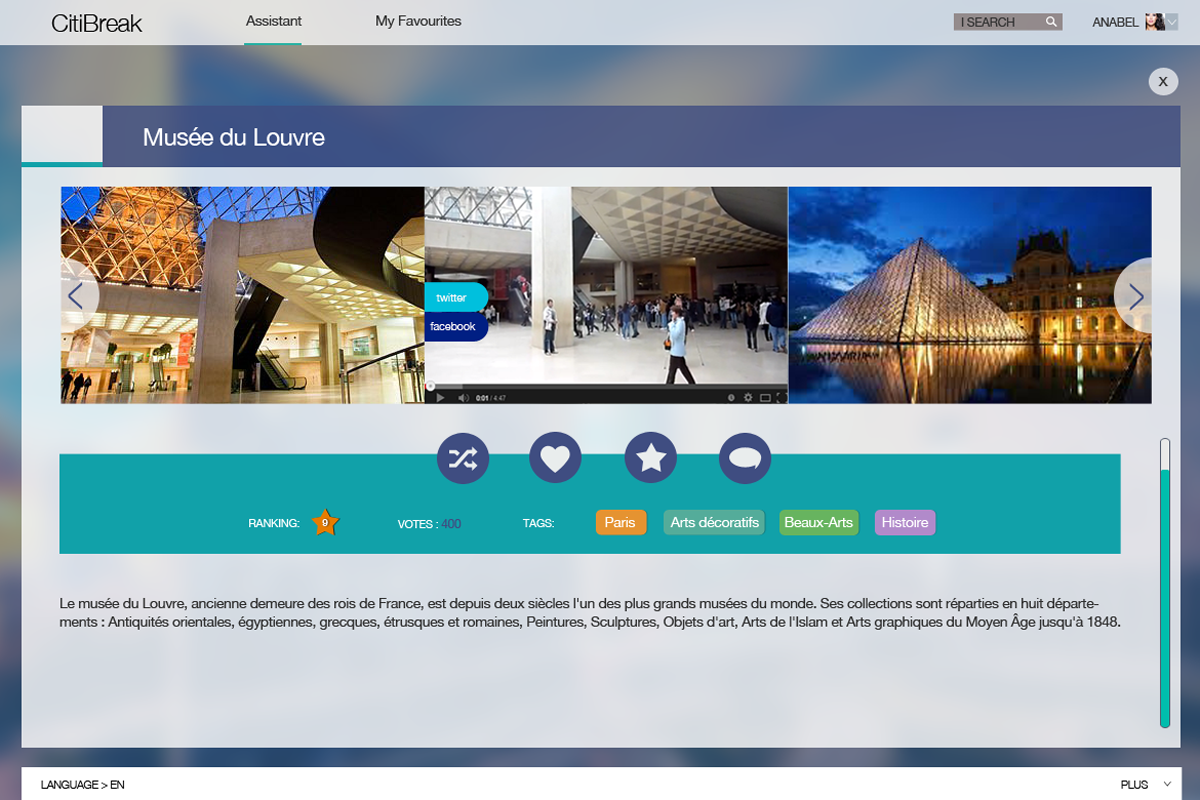Click the video progress bar

(x=606, y=386)
